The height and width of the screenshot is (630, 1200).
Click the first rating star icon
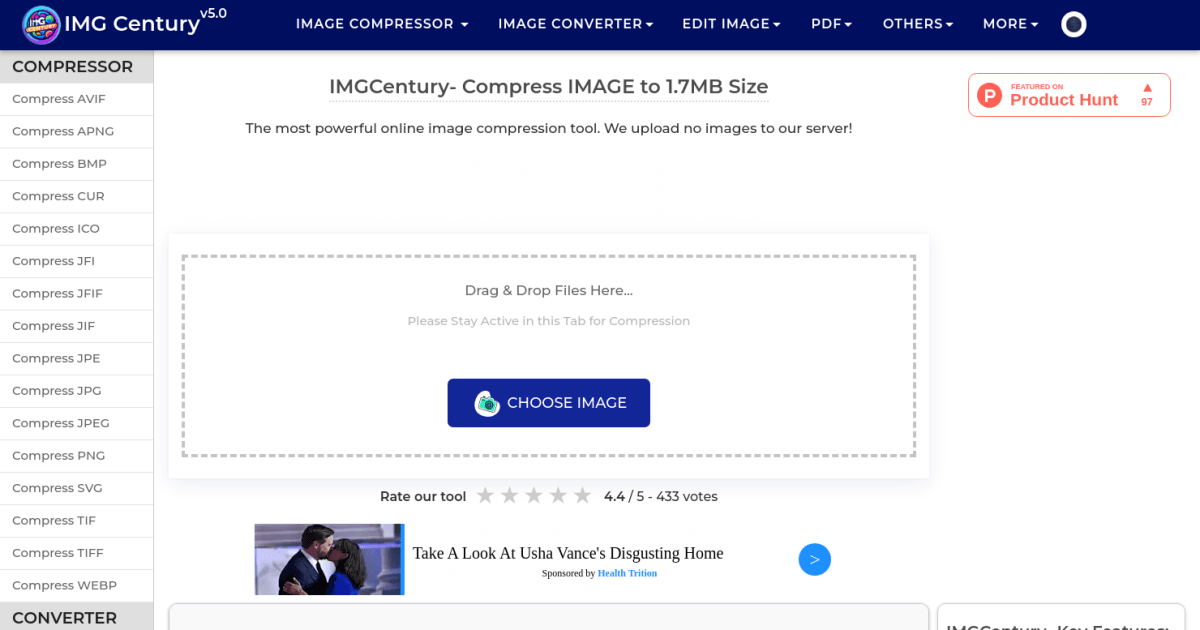(486, 495)
